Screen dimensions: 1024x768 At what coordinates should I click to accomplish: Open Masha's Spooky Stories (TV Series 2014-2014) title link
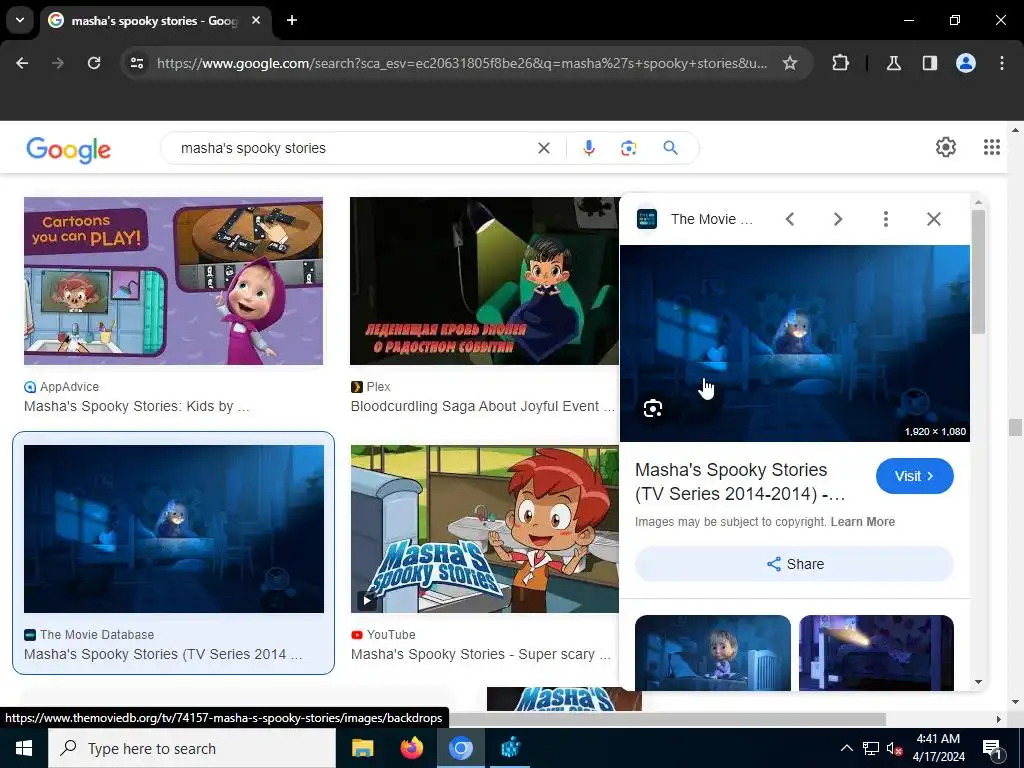click(741, 482)
